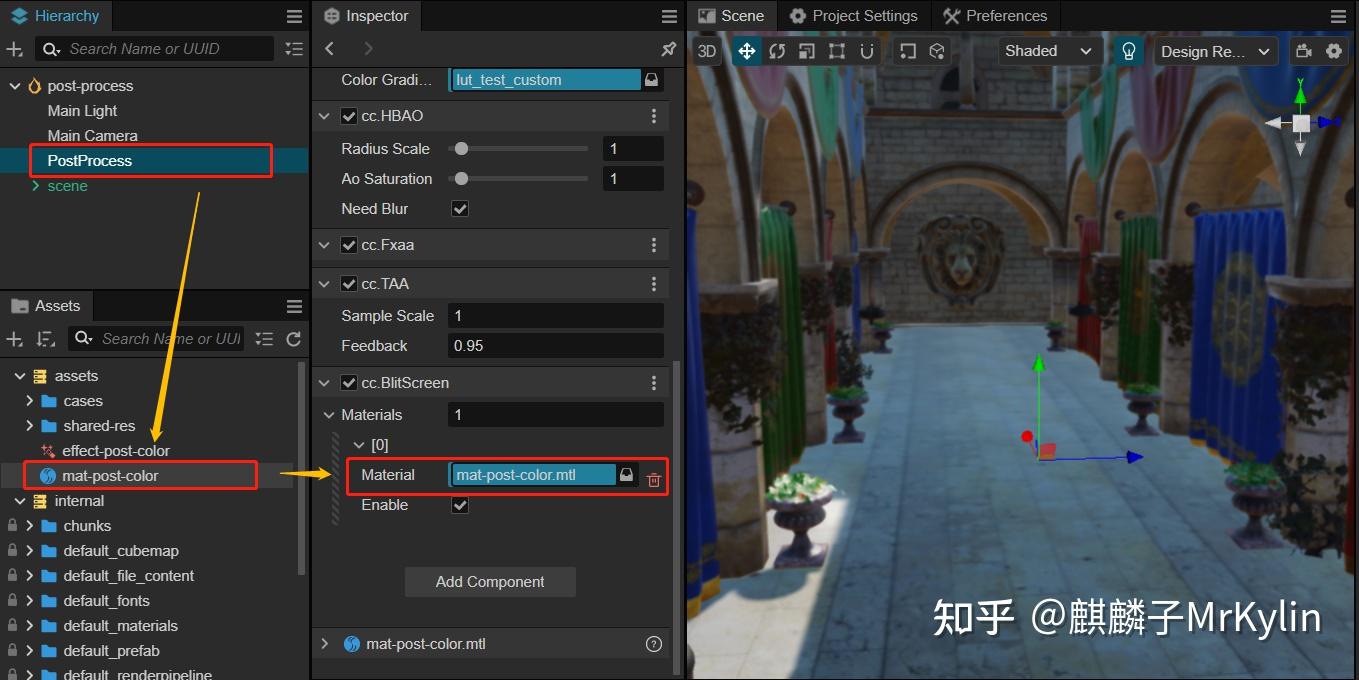Click the Add Component button
Screen dimensions: 1359x680
pyautogui.click(x=490, y=582)
